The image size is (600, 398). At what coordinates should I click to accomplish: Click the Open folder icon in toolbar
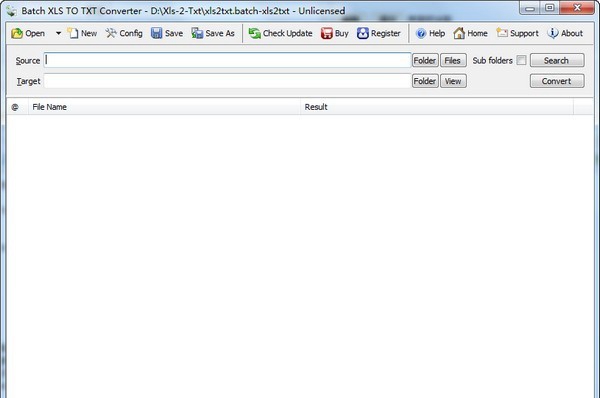click(x=17, y=34)
